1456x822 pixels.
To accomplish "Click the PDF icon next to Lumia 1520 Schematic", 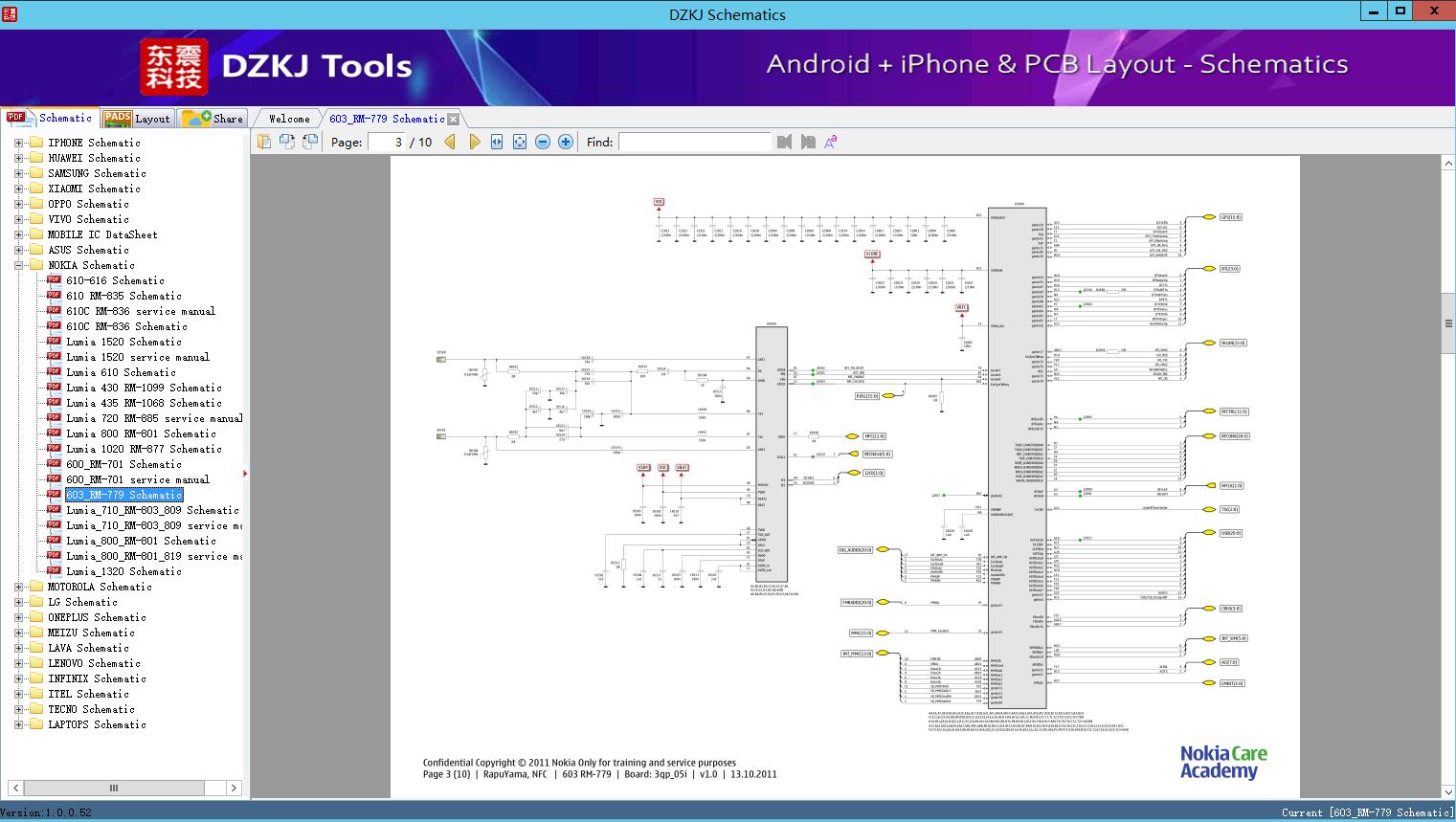I will click(x=55, y=342).
